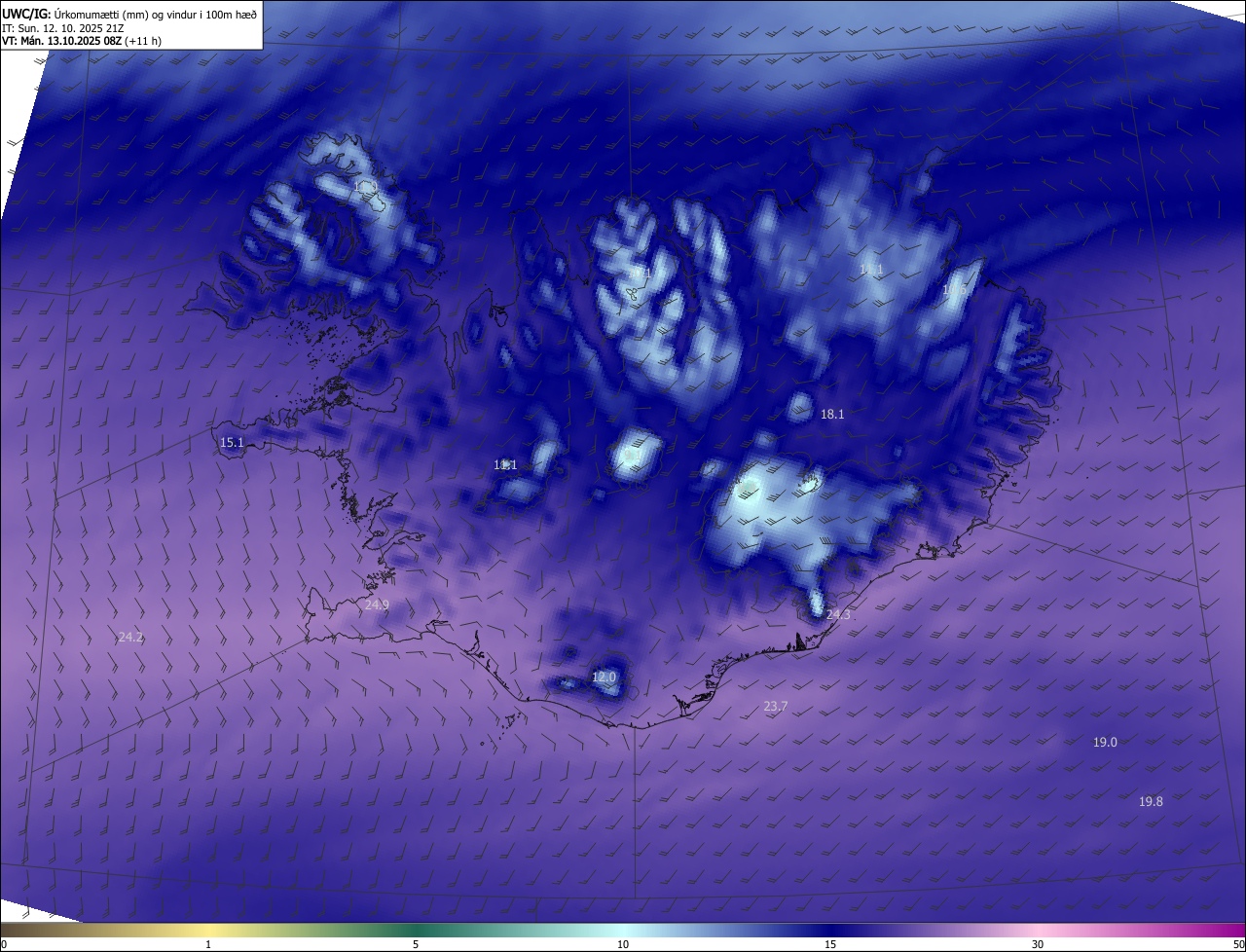This screenshot has width=1246, height=952.
Task: Click the 23.7 value label on the map
Action: click(776, 707)
